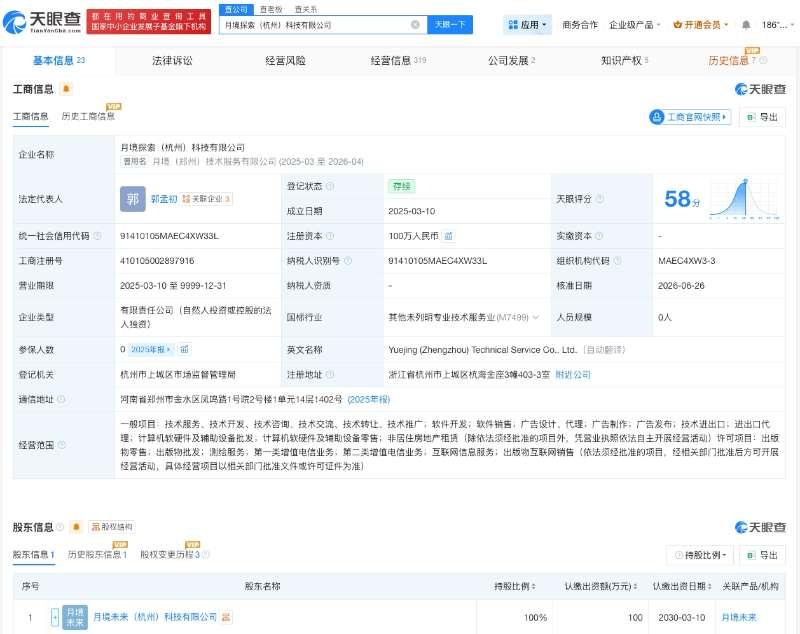Click info icon beside 天眼评分
800x634 pixels.
[600, 198]
